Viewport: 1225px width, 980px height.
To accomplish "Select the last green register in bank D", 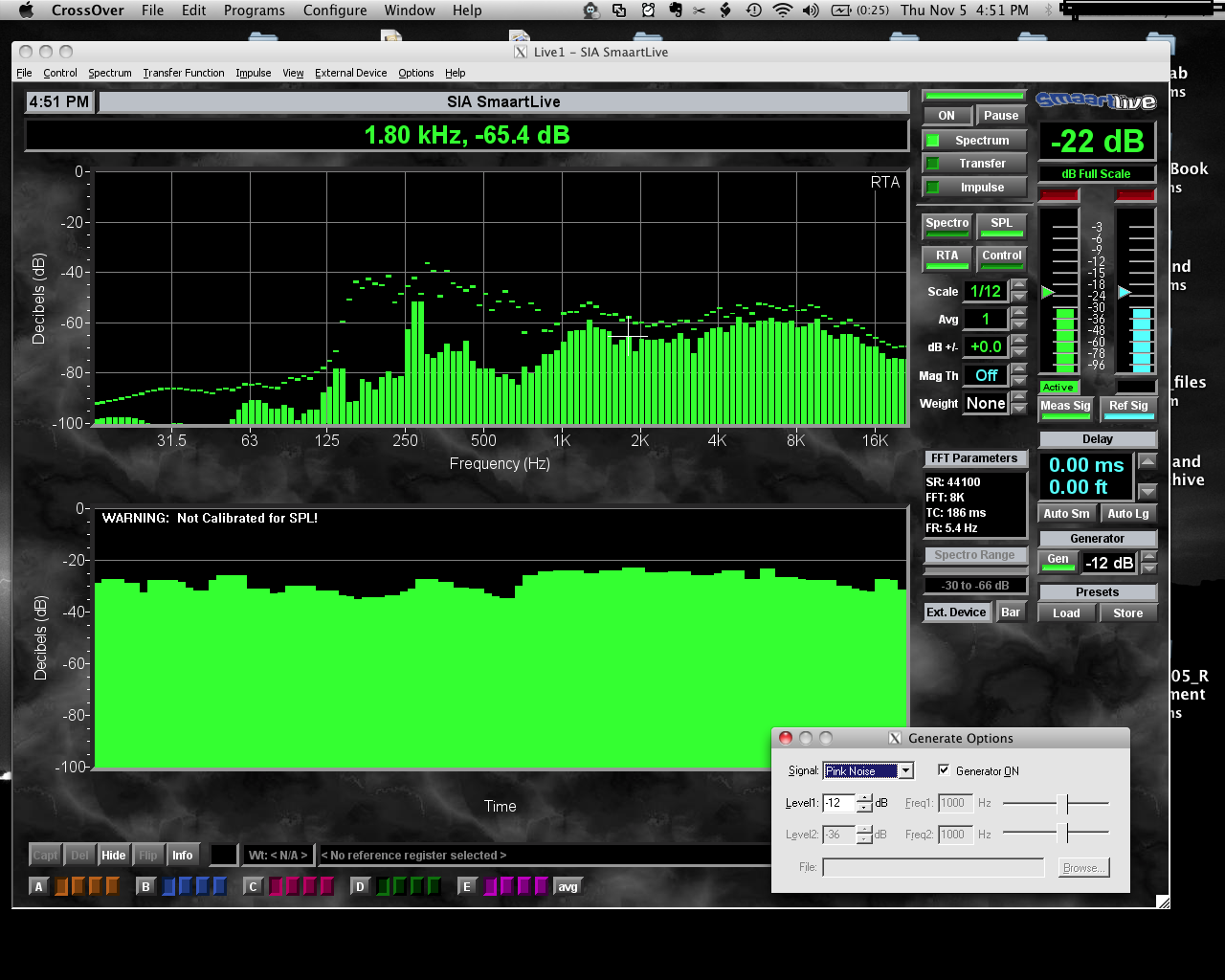I will coord(434,886).
